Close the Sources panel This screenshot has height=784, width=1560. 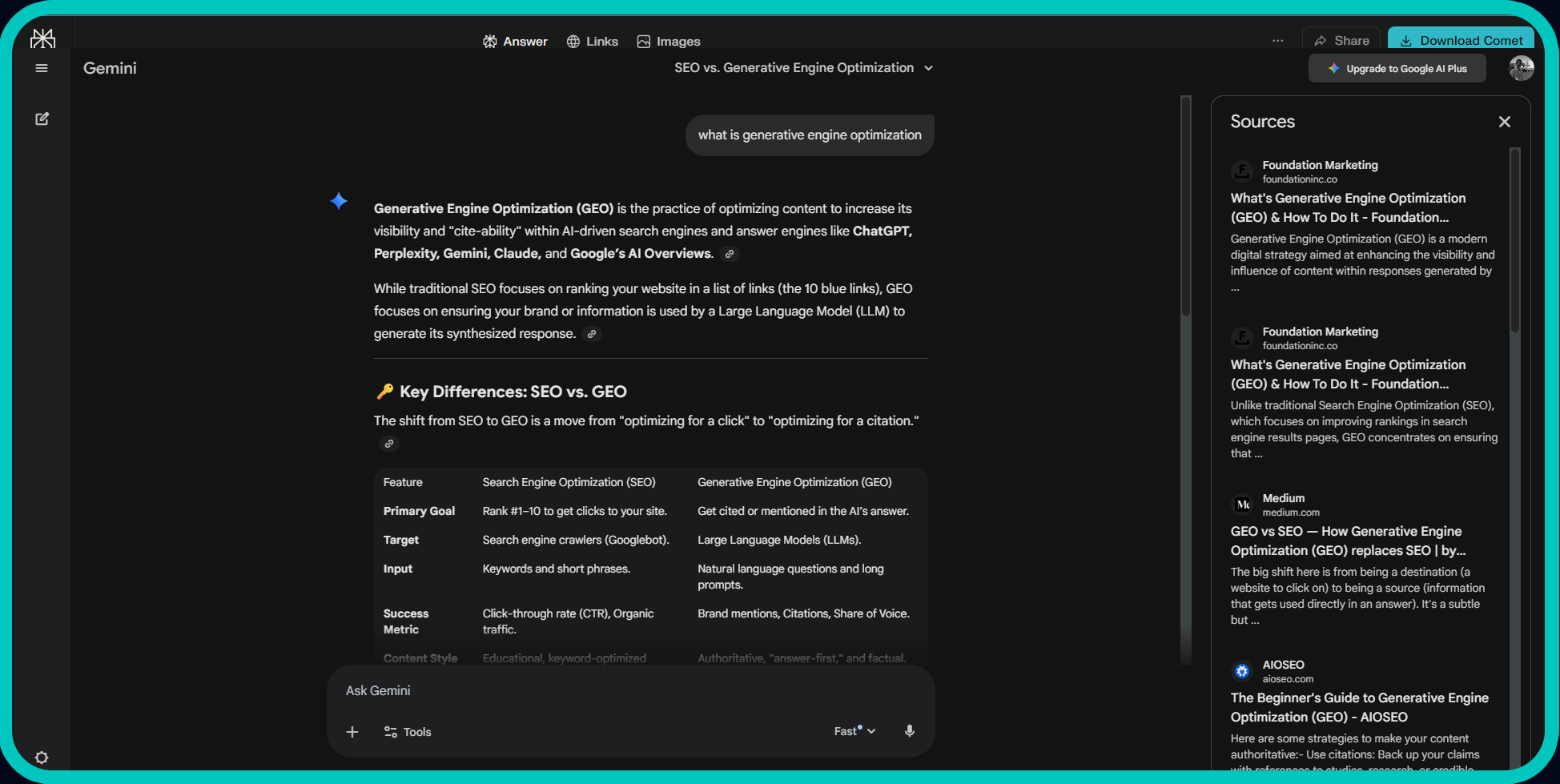1504,121
